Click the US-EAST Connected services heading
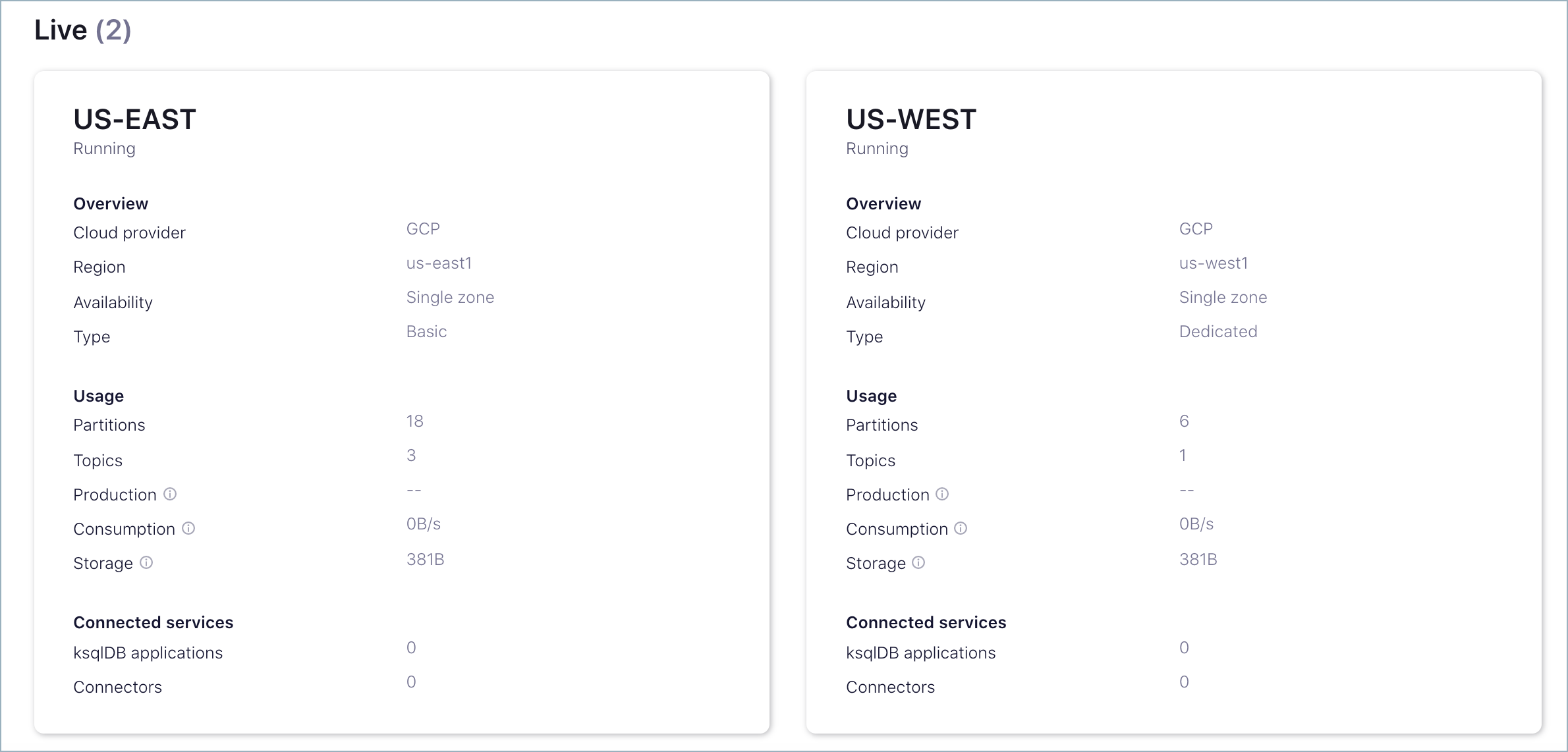This screenshot has height=752, width=1568. pyautogui.click(x=153, y=623)
